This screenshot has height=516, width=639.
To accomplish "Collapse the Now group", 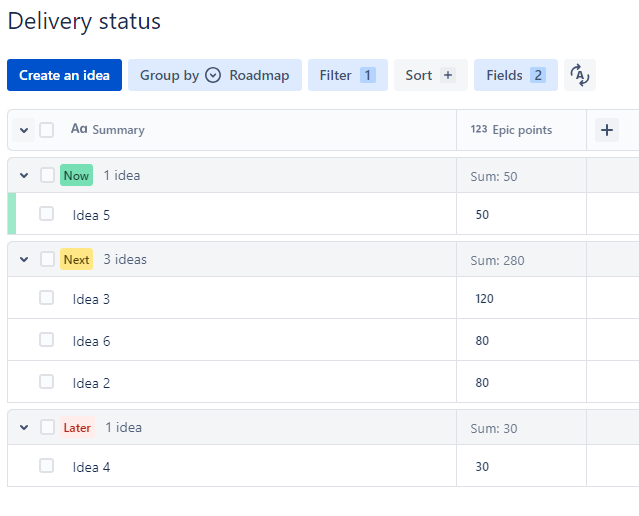I will pos(24,176).
